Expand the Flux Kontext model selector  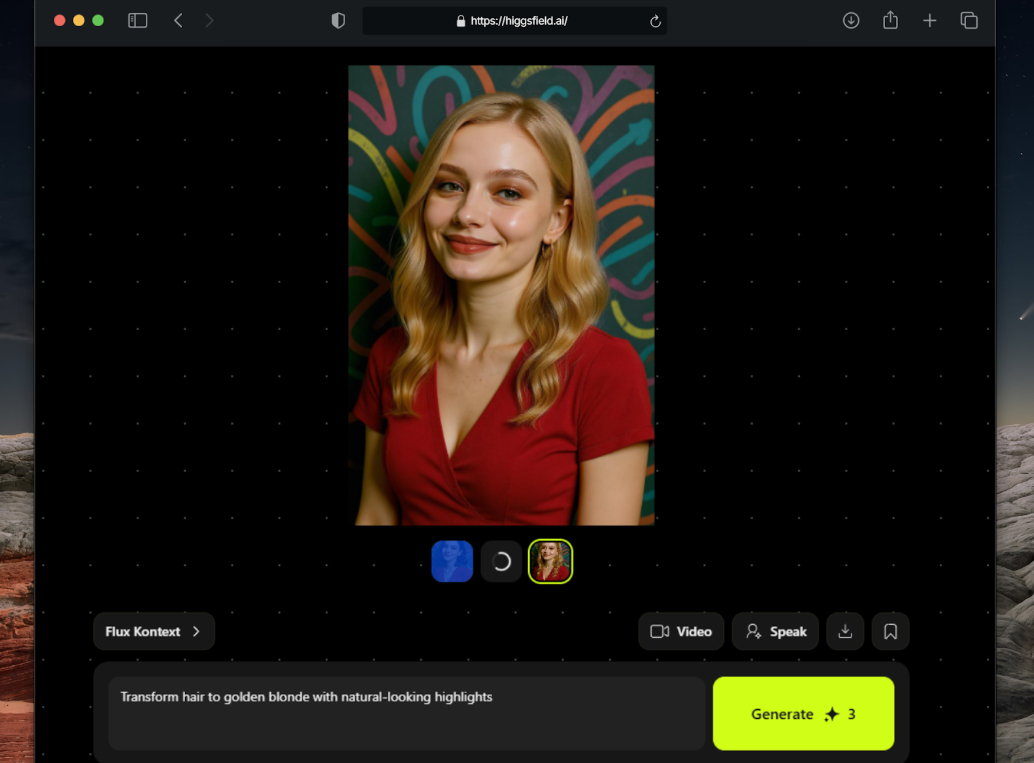(154, 631)
